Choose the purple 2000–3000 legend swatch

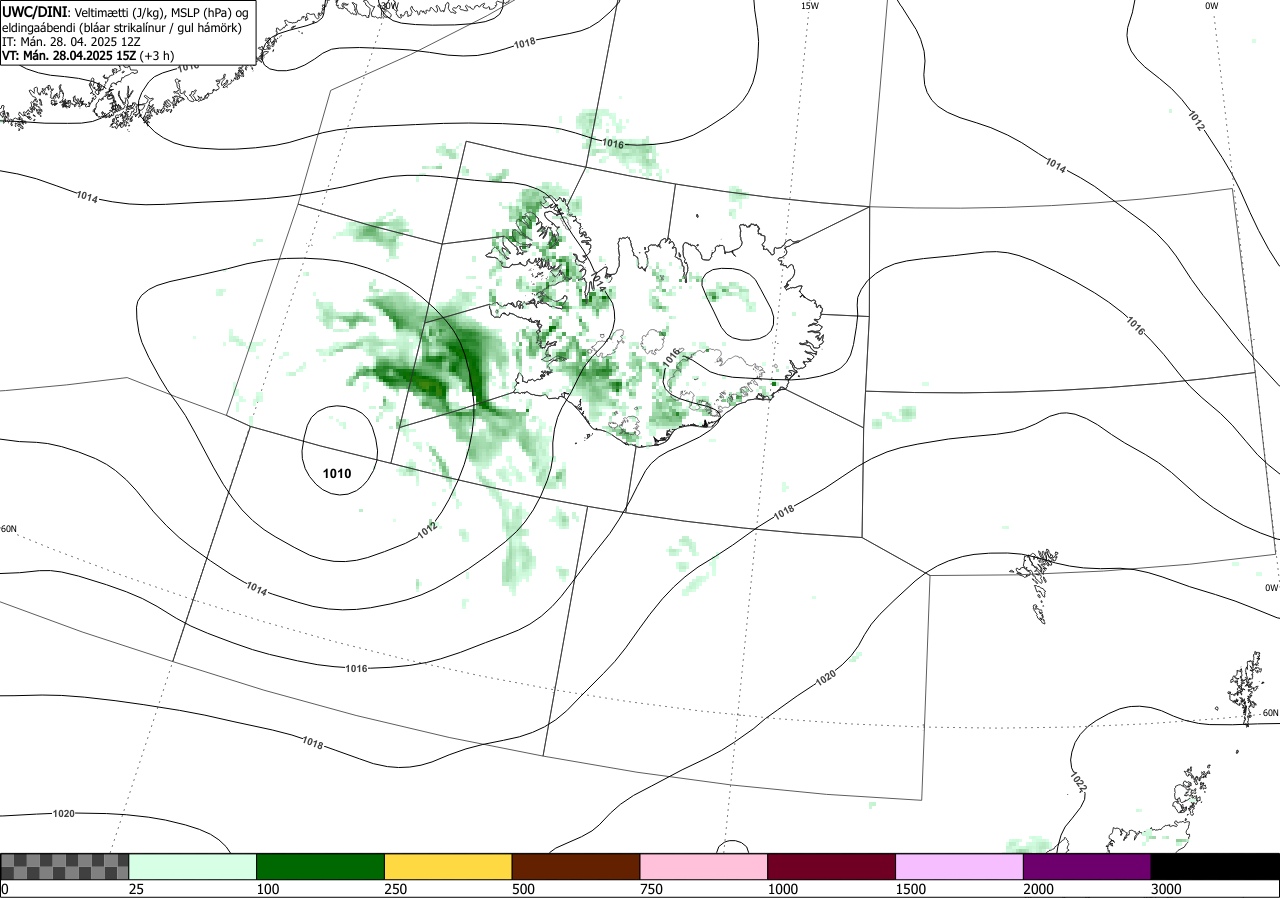tap(1087, 866)
